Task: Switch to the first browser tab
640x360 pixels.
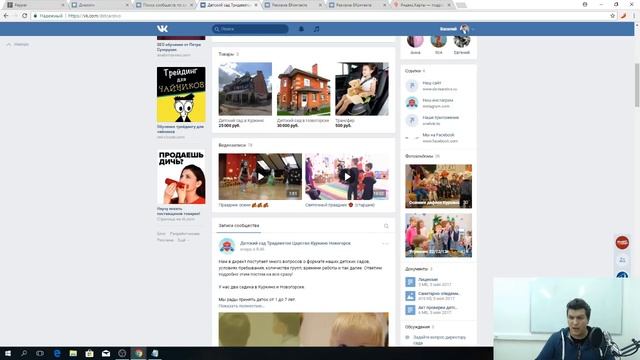Action: pos(35,5)
